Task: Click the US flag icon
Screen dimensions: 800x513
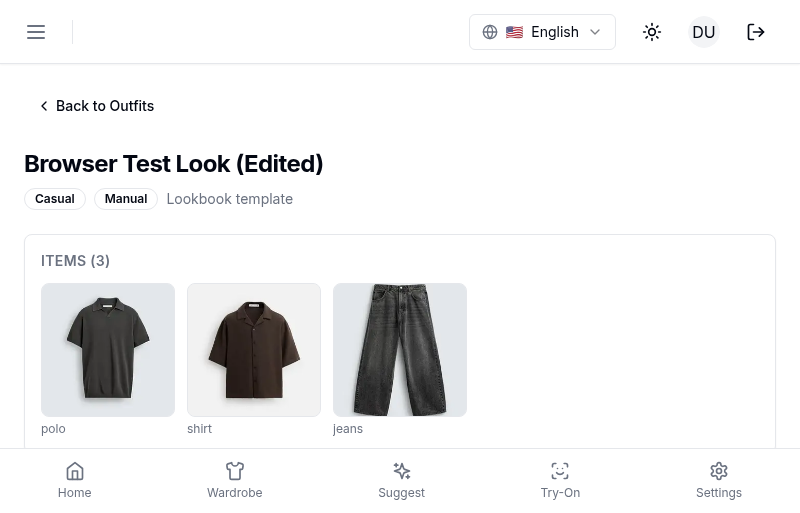Action: (515, 32)
